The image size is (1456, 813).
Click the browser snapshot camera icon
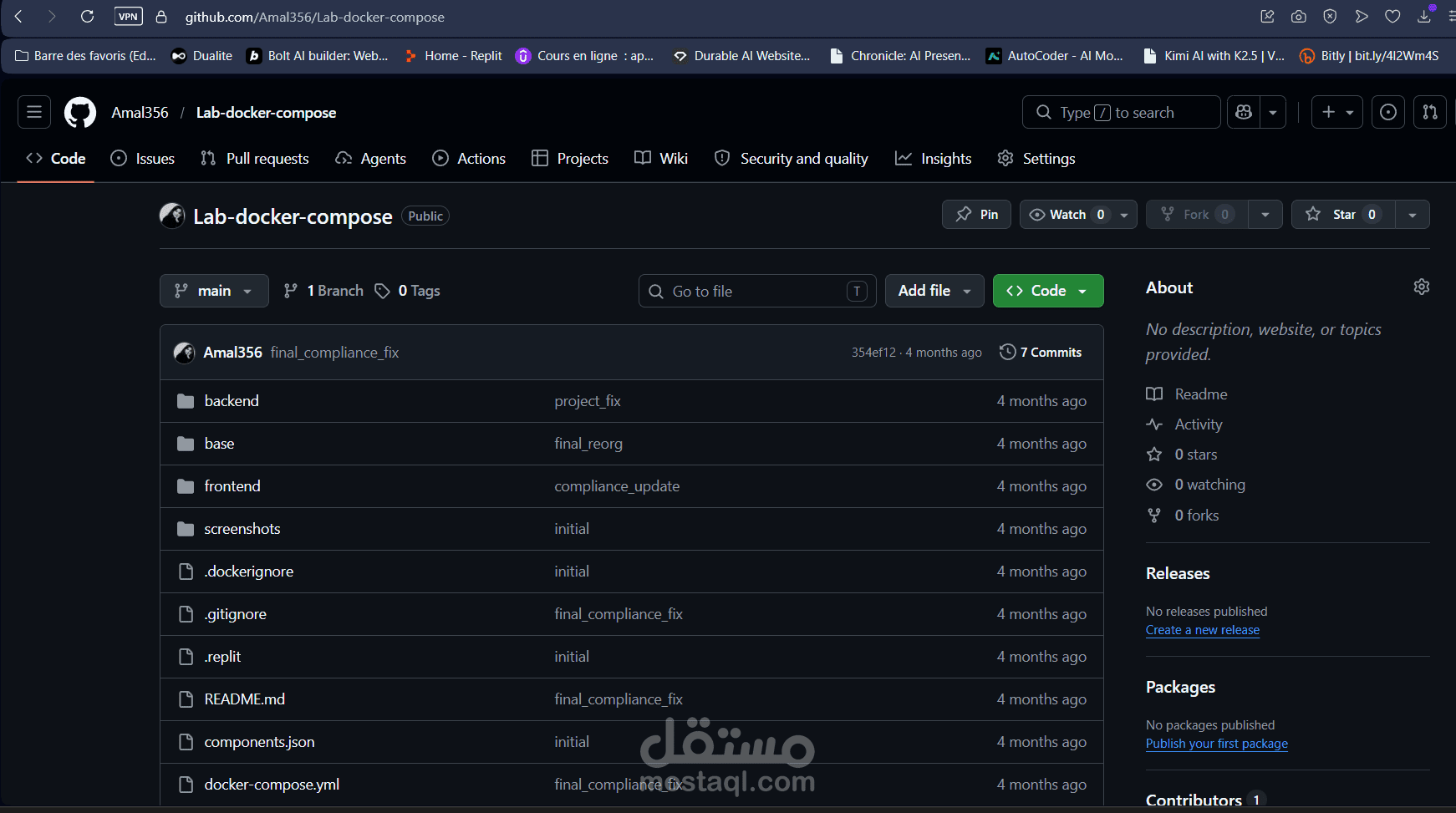click(x=1299, y=17)
